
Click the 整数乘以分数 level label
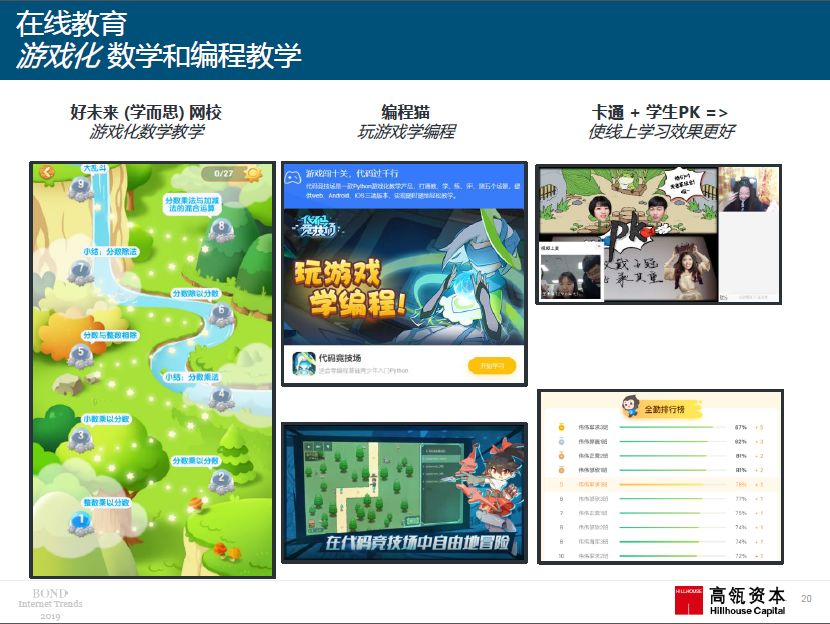[106, 502]
